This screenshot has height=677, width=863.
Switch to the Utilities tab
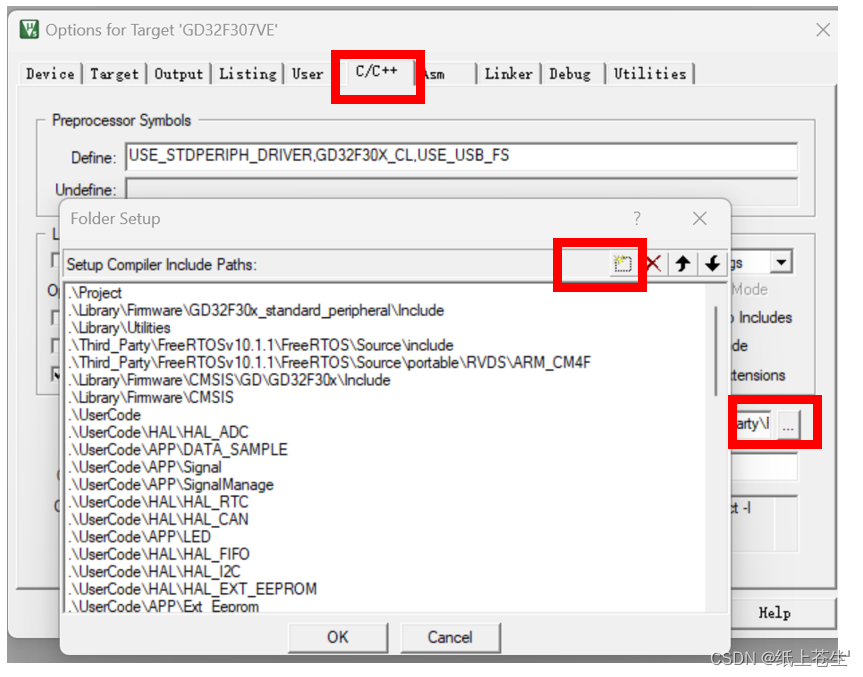[x=651, y=73]
